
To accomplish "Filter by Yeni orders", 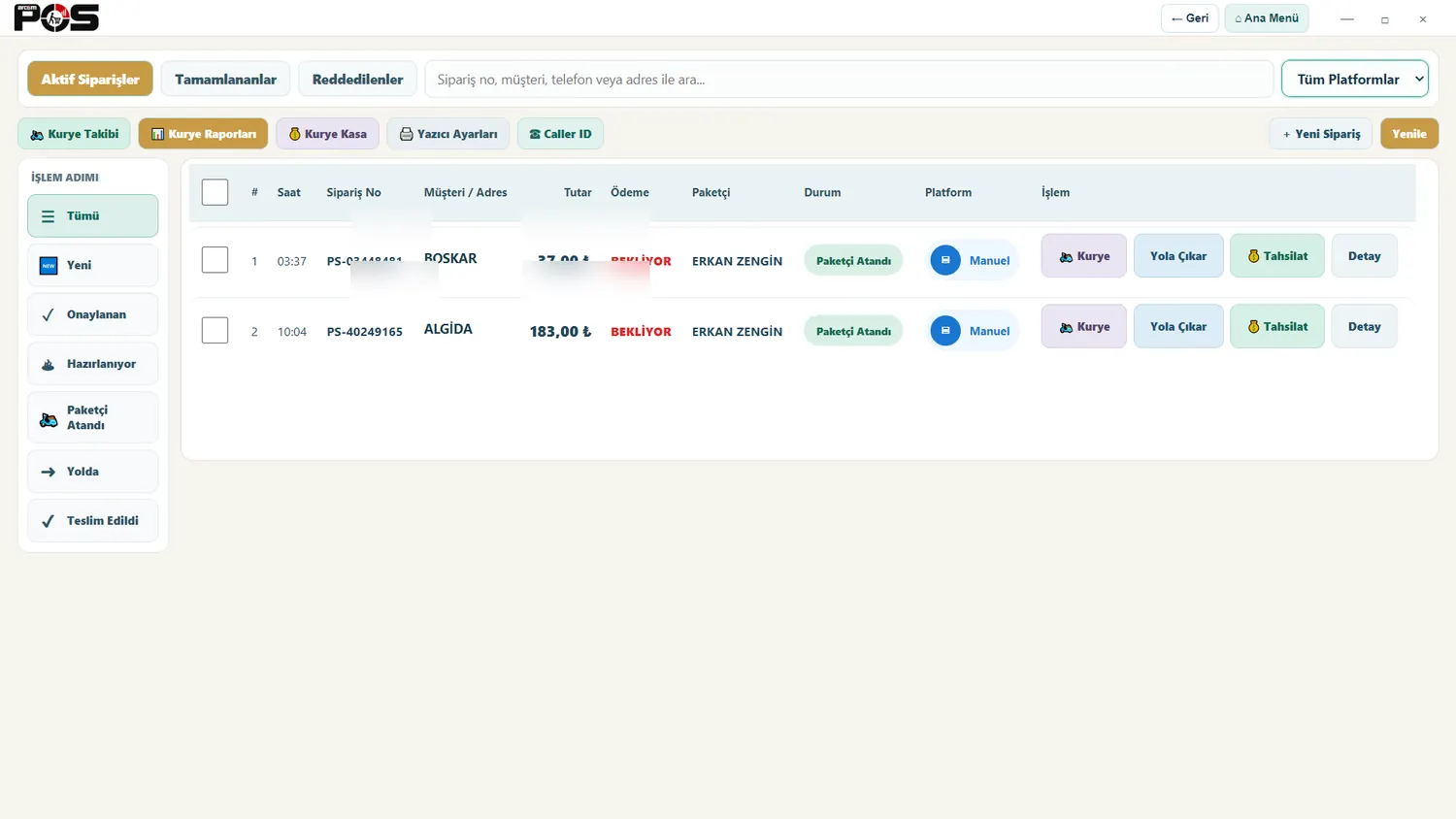I will click(93, 265).
